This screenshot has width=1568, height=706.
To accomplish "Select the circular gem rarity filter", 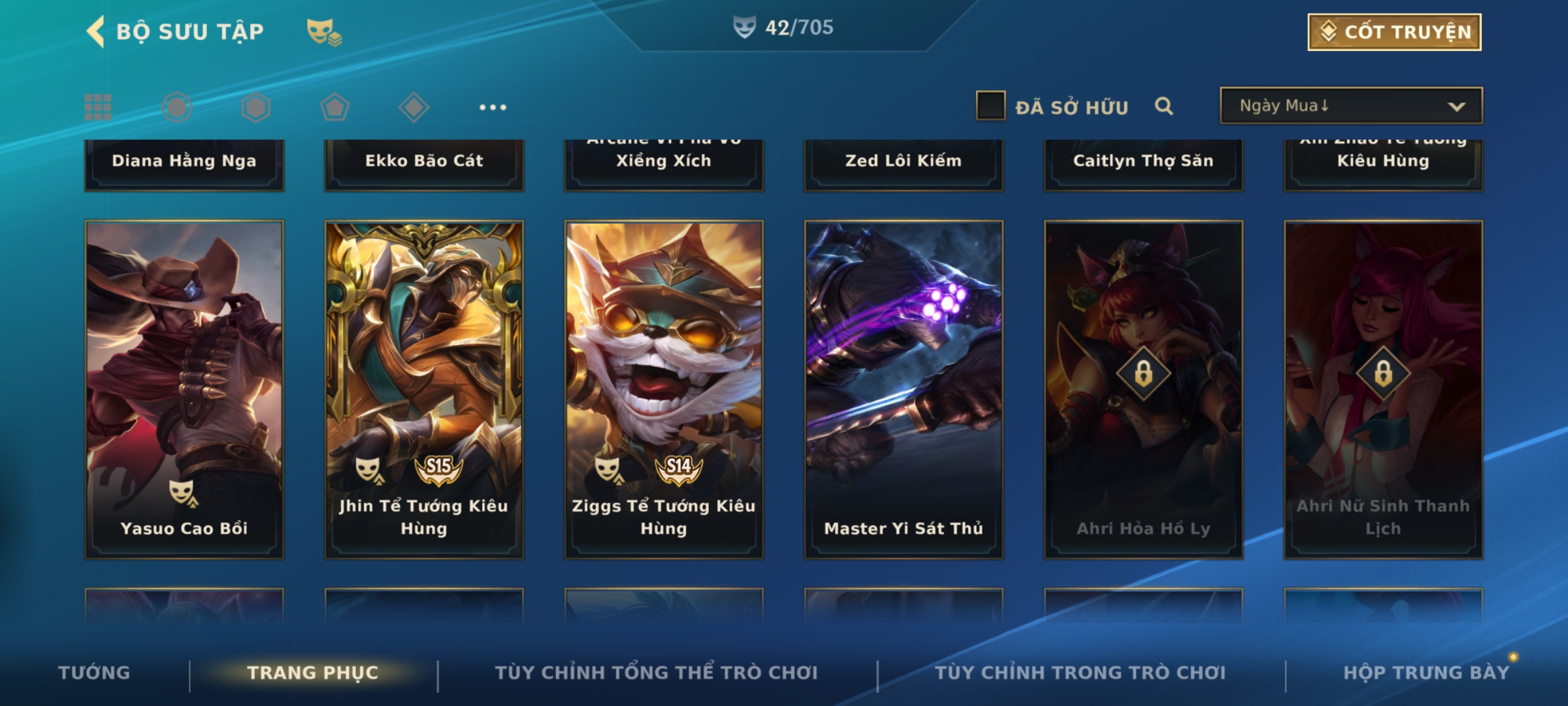I will 176,107.
